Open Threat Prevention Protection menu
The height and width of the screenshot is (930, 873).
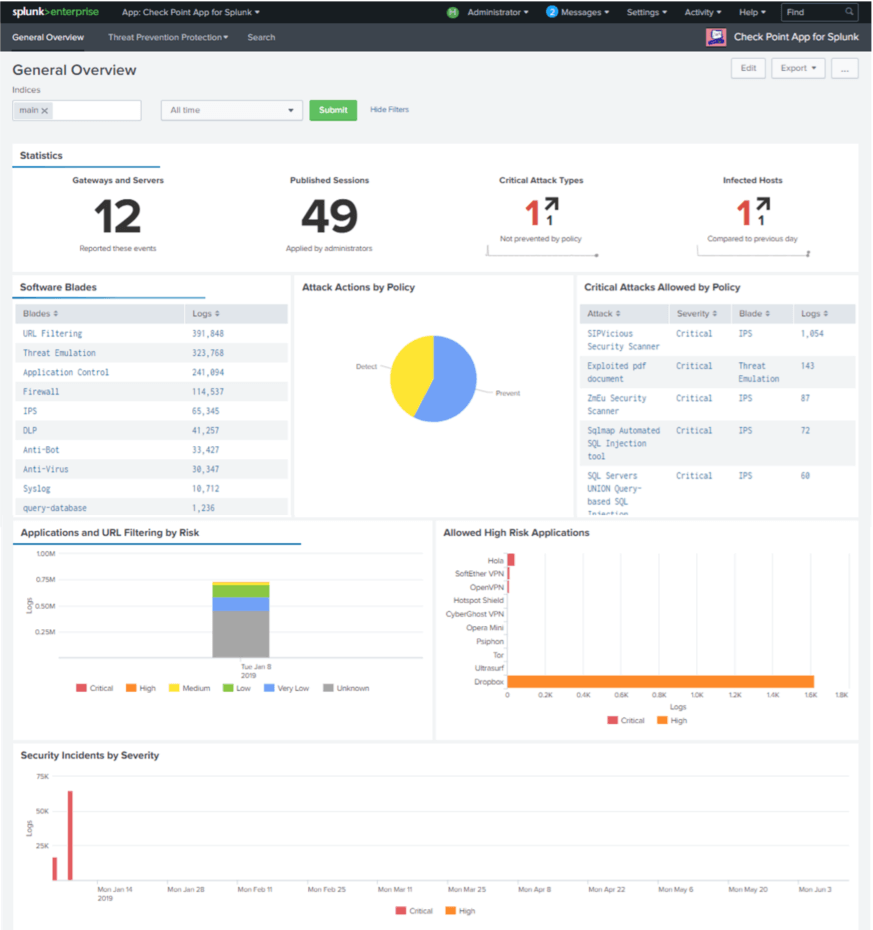(168, 37)
